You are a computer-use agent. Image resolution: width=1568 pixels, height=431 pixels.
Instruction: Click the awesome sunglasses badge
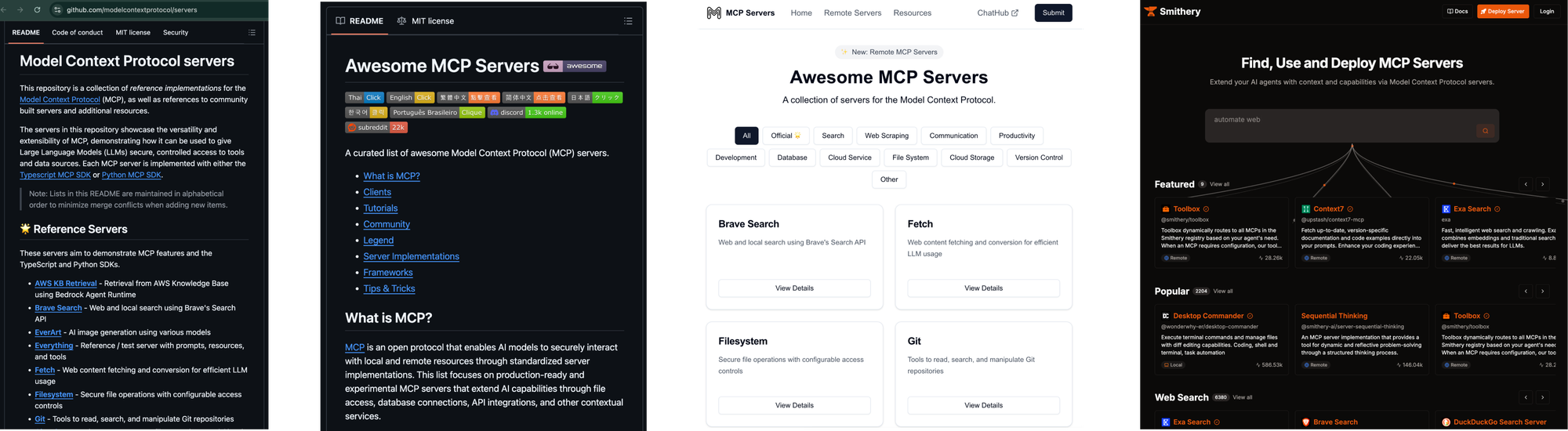[575, 66]
